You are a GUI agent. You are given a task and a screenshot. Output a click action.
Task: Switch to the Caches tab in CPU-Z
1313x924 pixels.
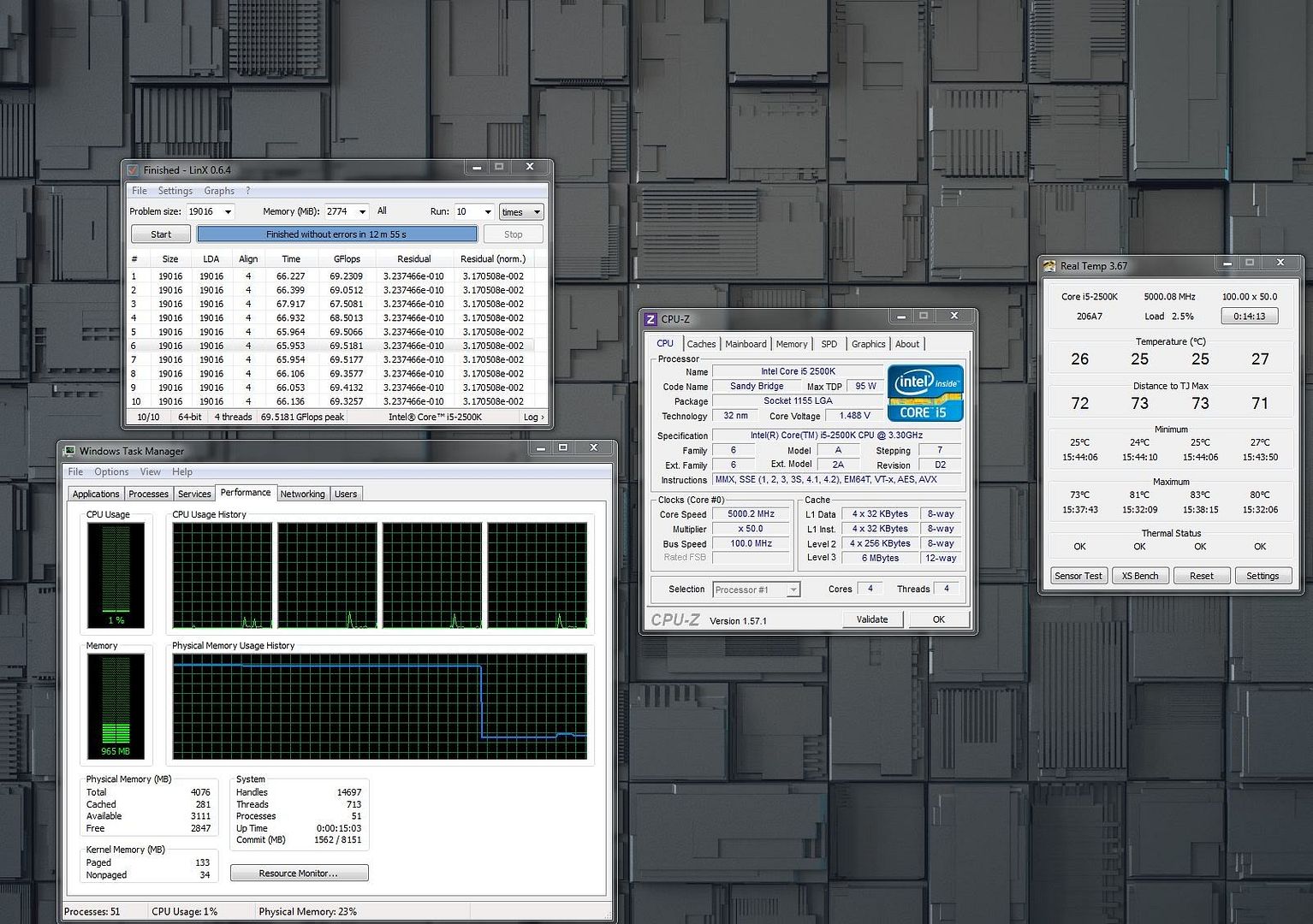coord(701,344)
